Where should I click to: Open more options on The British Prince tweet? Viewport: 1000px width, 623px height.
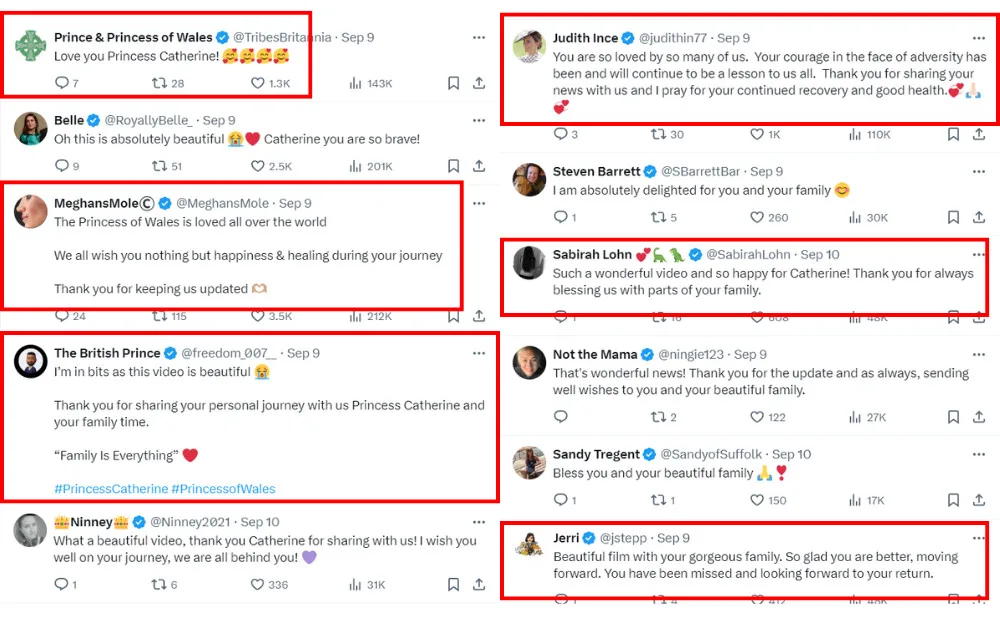[x=479, y=353]
